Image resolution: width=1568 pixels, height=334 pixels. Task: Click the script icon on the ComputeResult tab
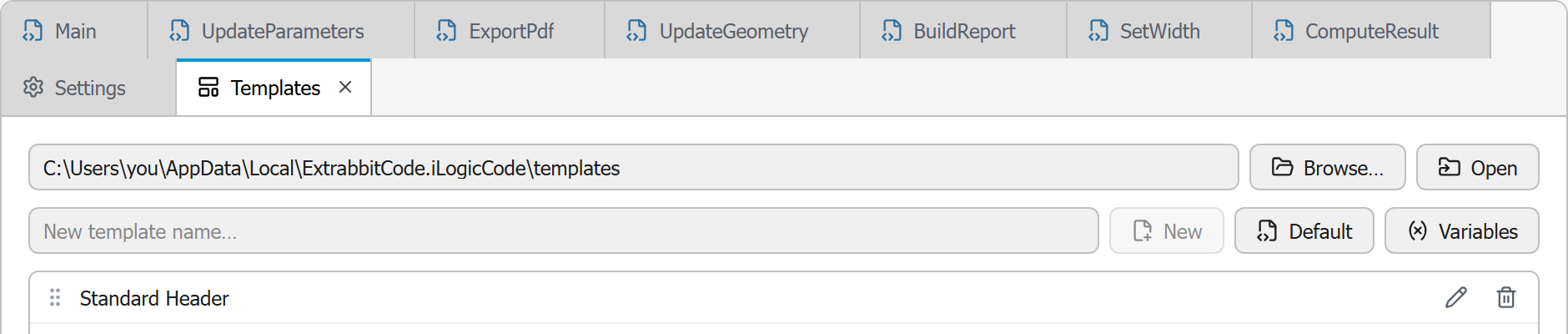pyautogui.click(x=1284, y=31)
